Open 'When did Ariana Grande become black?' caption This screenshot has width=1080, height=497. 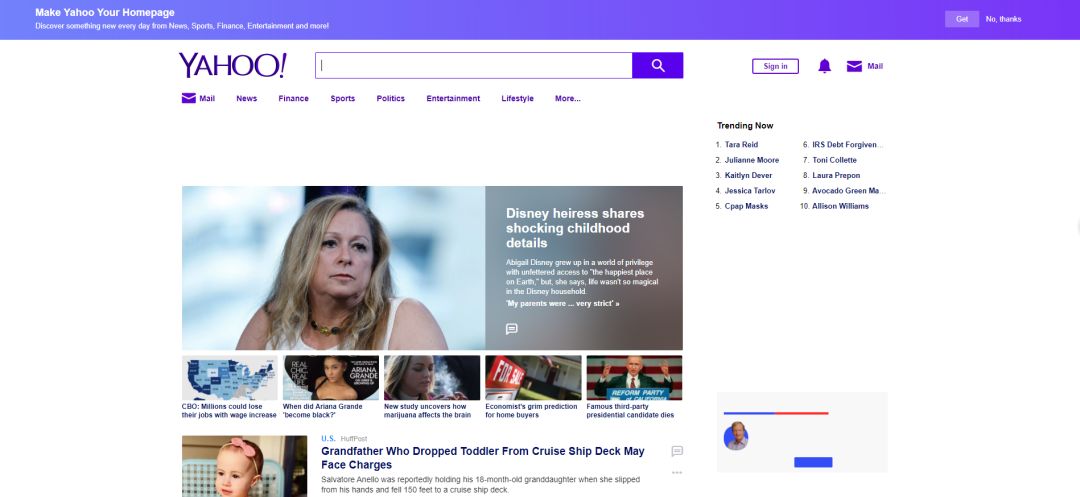point(322,411)
